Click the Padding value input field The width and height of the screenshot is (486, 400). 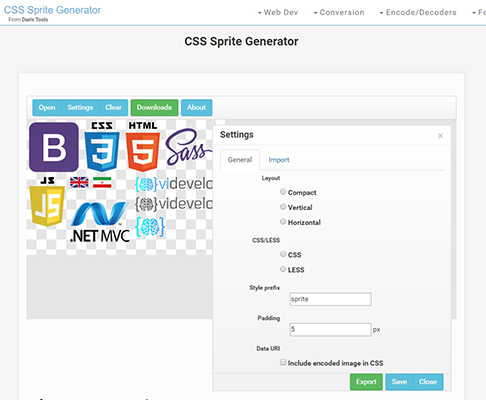[x=330, y=330]
